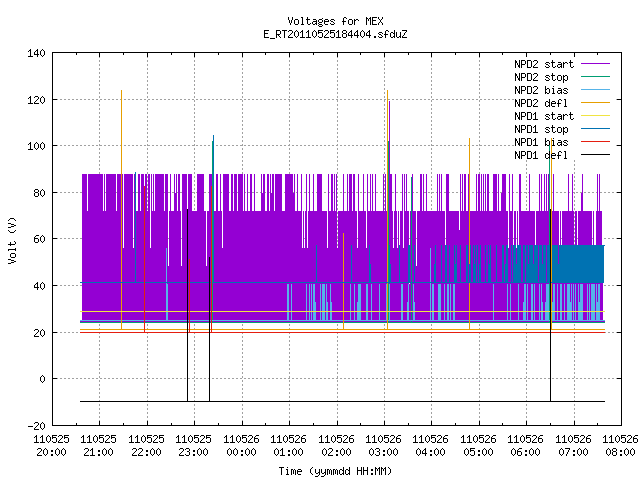Click the x-axis tick 110526 04:00
Screen dimensions: 640x480
coord(431,446)
